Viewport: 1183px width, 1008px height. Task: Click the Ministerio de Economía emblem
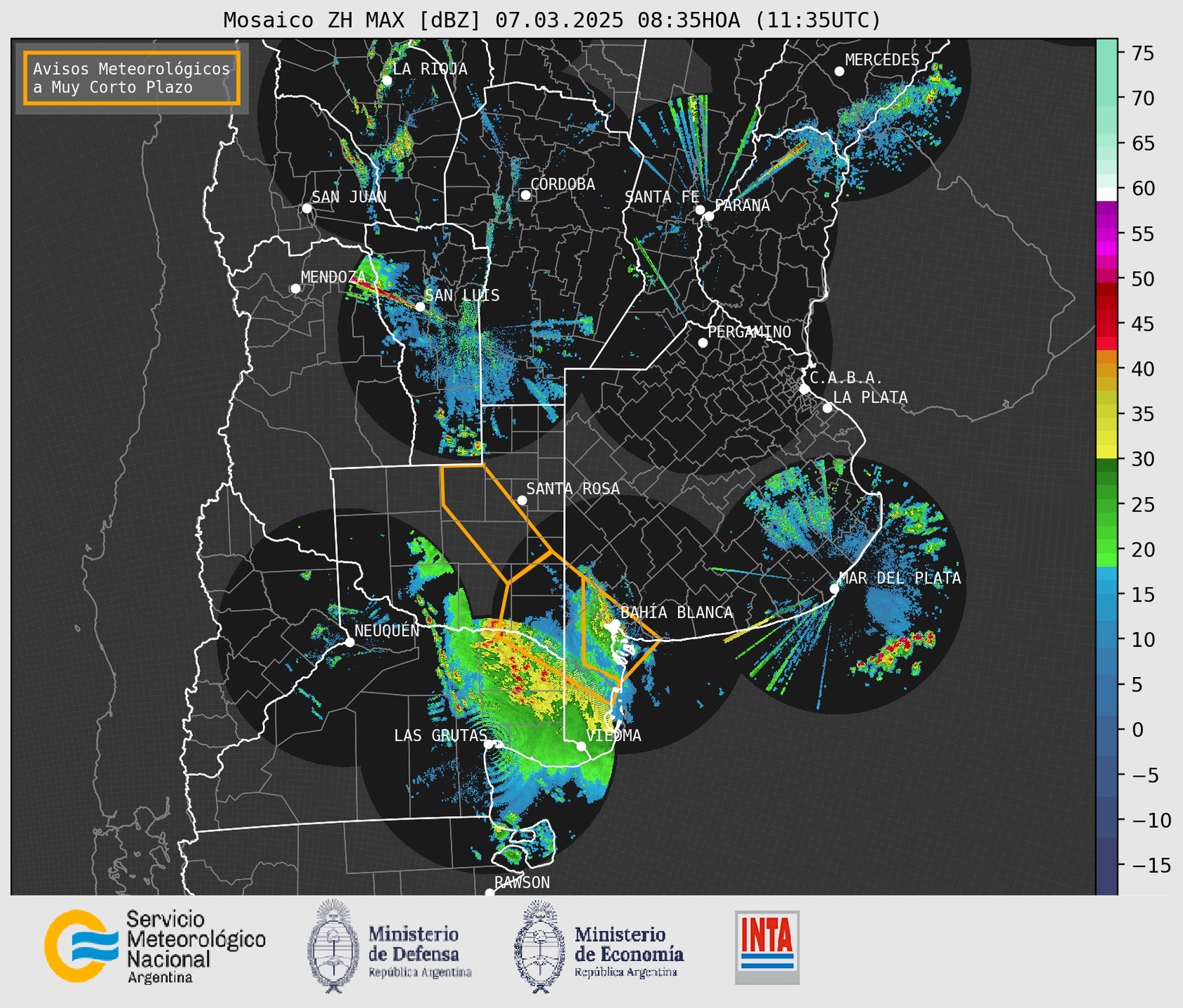(x=539, y=947)
